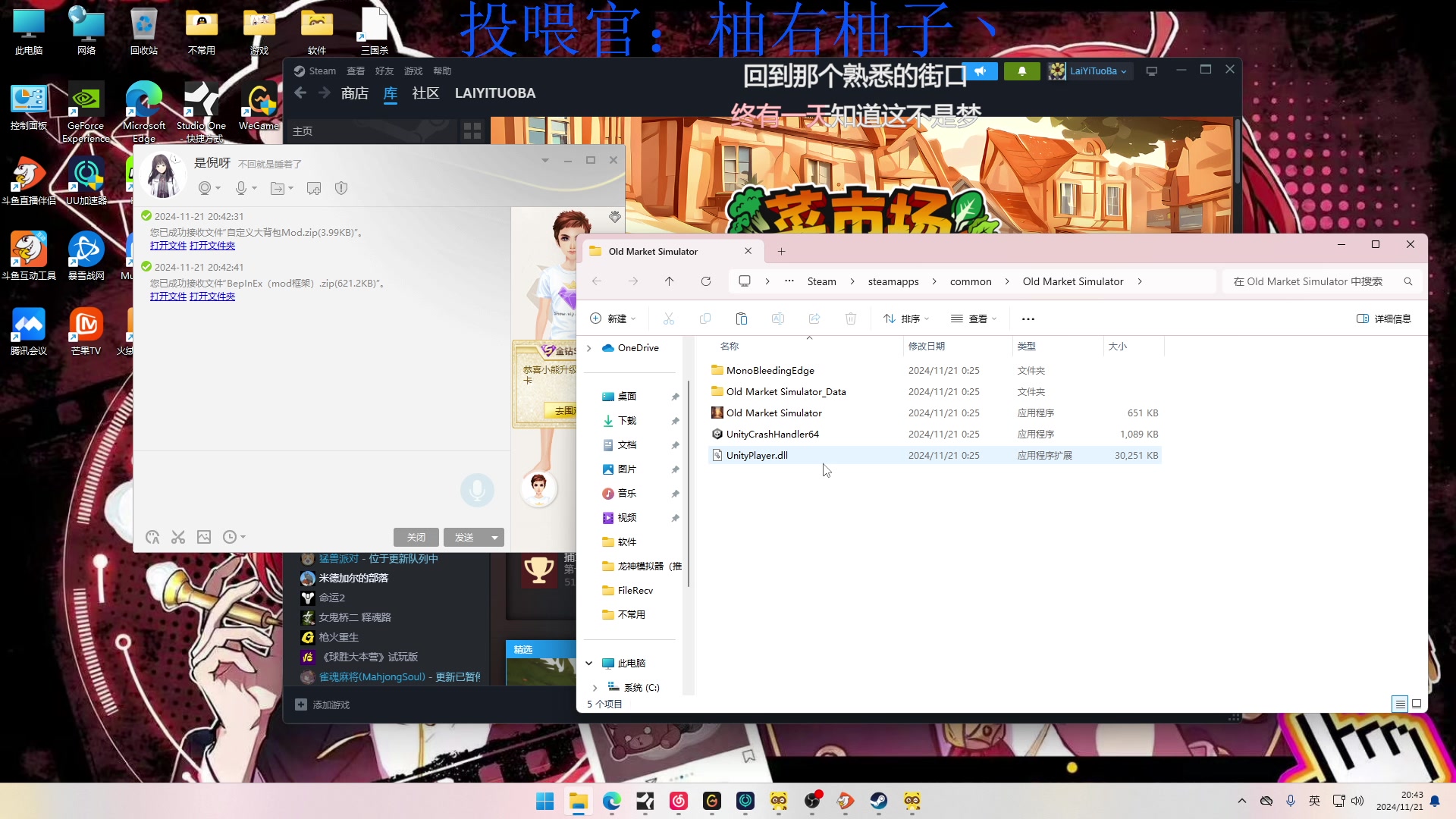Select 命运2 in the Steam game list
The image size is (1456, 819).
pyautogui.click(x=332, y=598)
